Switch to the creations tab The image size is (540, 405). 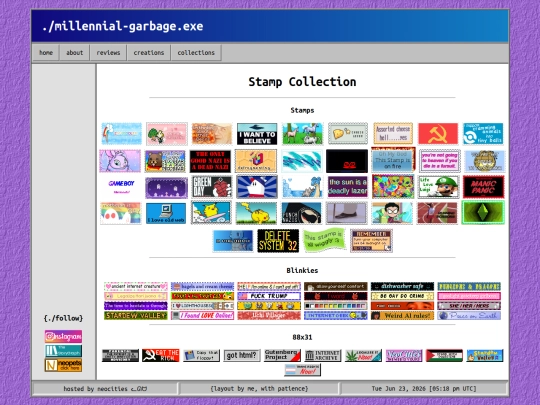point(149,53)
